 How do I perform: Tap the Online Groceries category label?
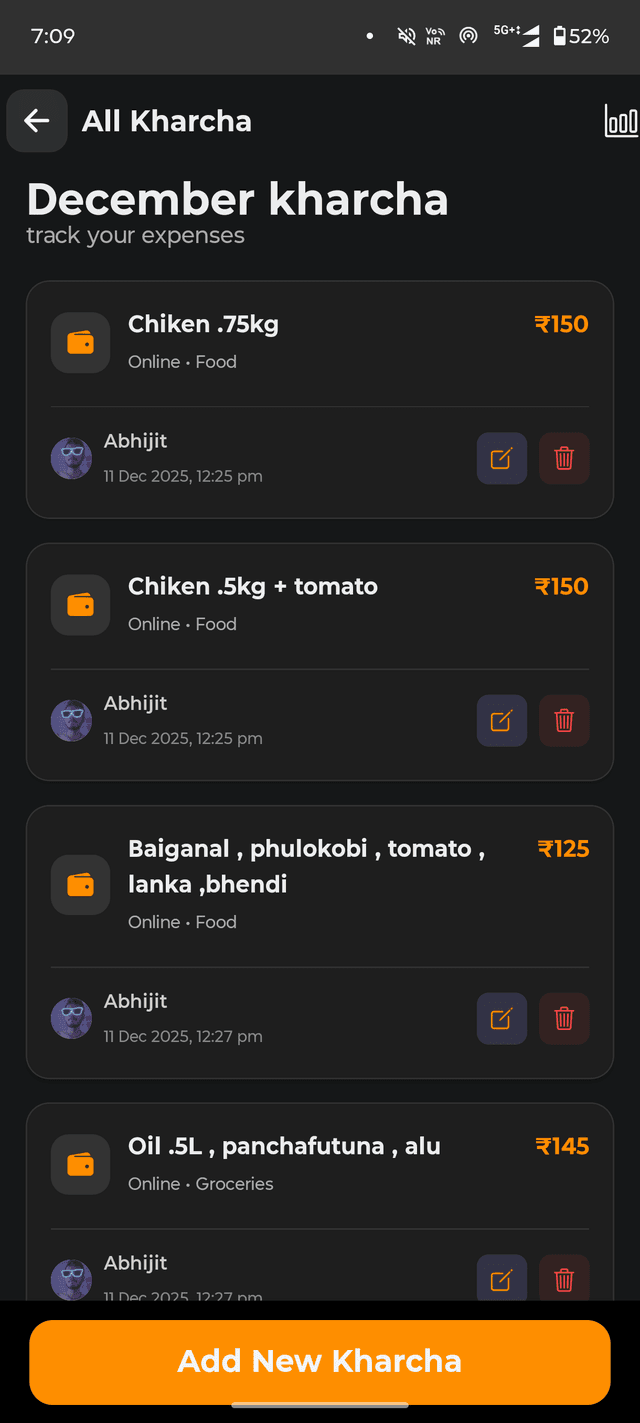pyautogui.click(x=200, y=1183)
